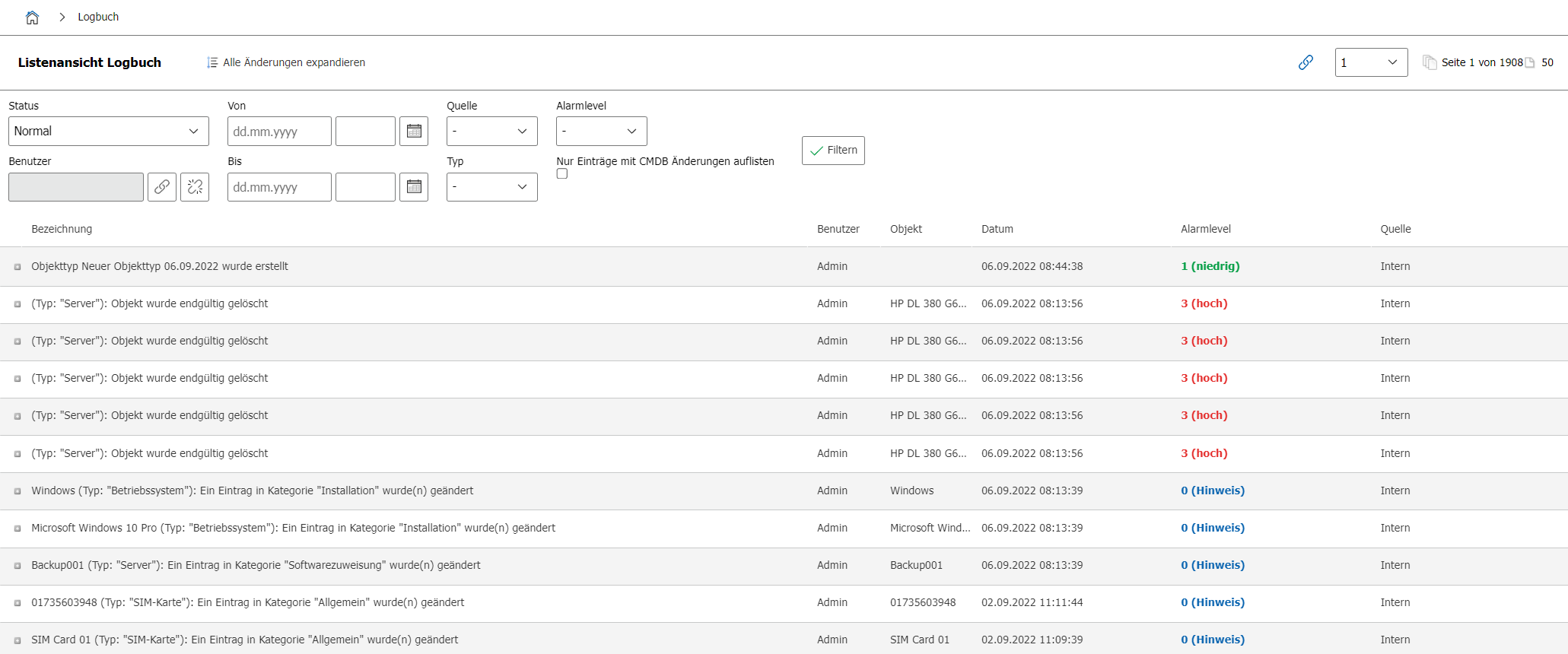Focus the Von time field

[365, 131]
